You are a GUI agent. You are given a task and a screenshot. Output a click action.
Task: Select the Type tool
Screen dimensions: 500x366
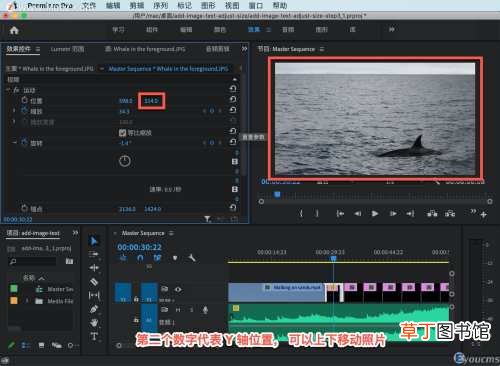[94, 336]
